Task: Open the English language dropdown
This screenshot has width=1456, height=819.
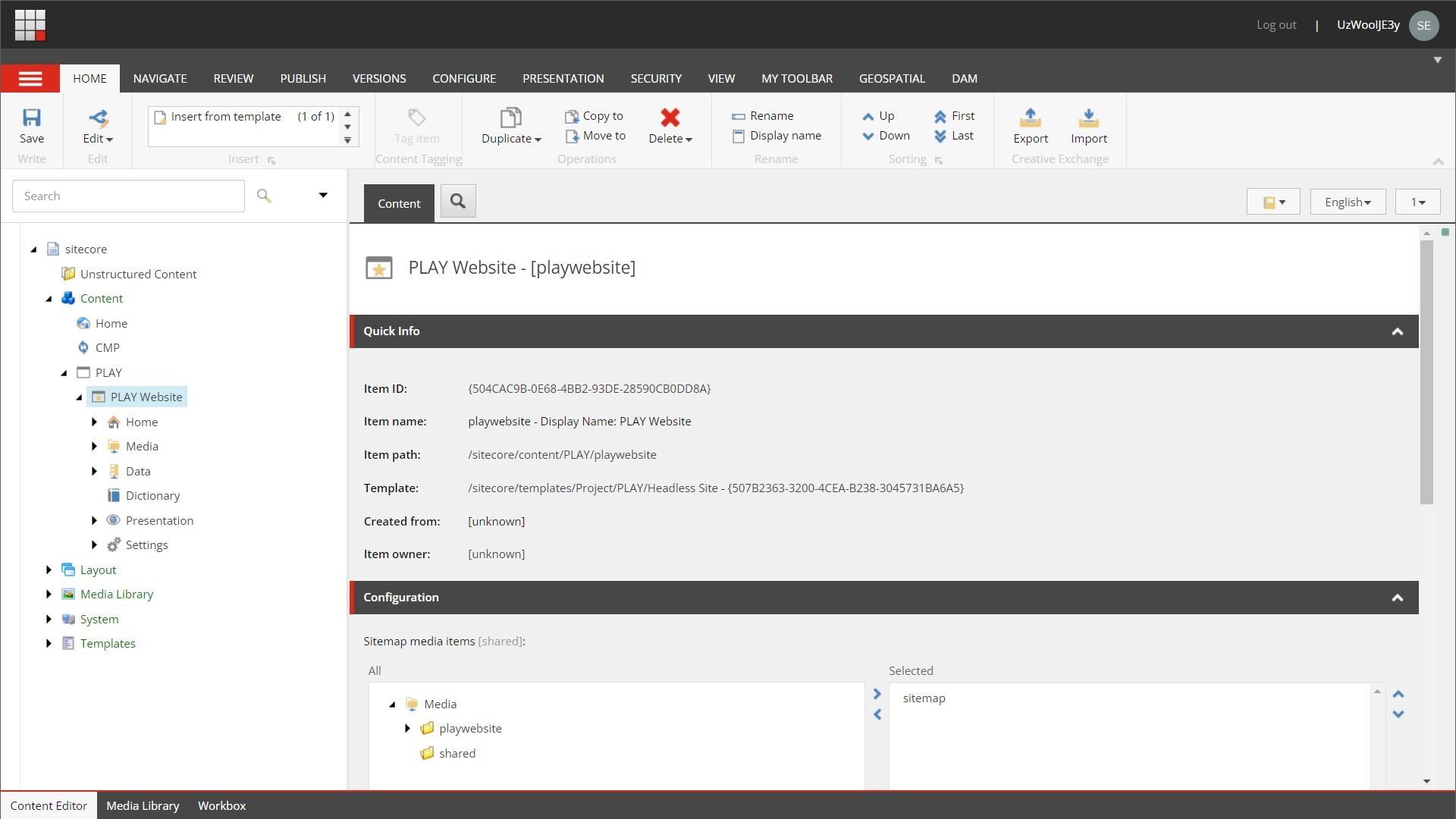Action: tap(1348, 202)
